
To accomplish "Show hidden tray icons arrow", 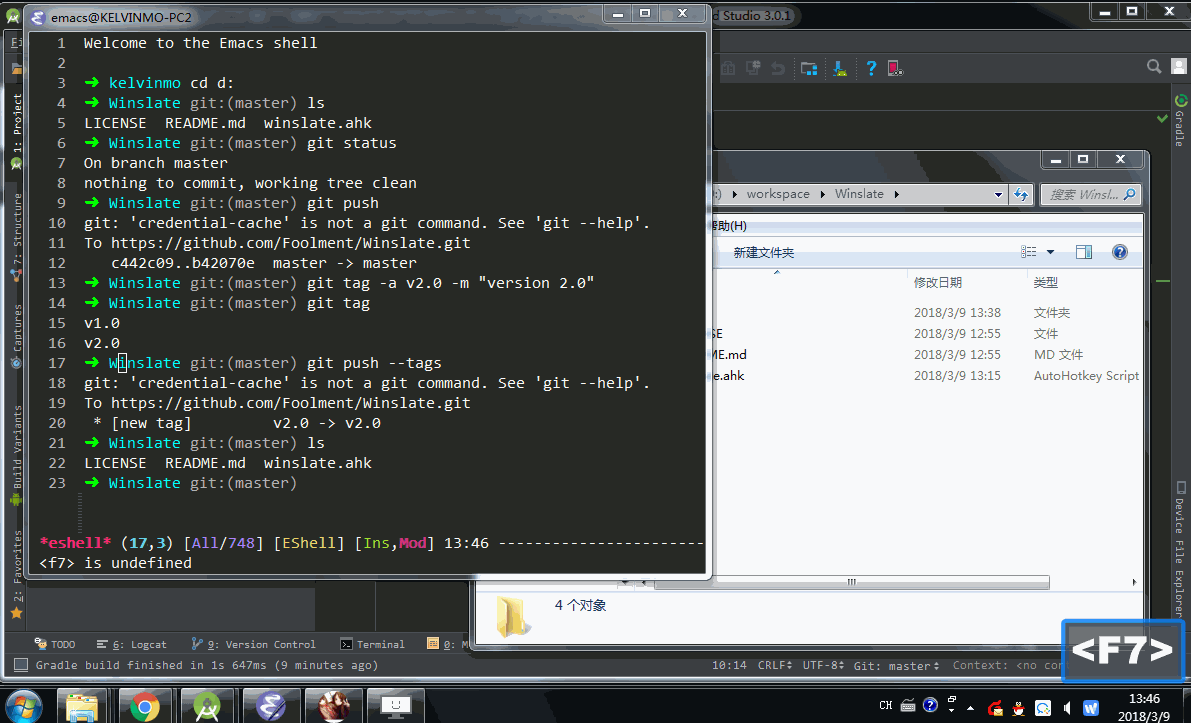I will pyautogui.click(x=970, y=708).
